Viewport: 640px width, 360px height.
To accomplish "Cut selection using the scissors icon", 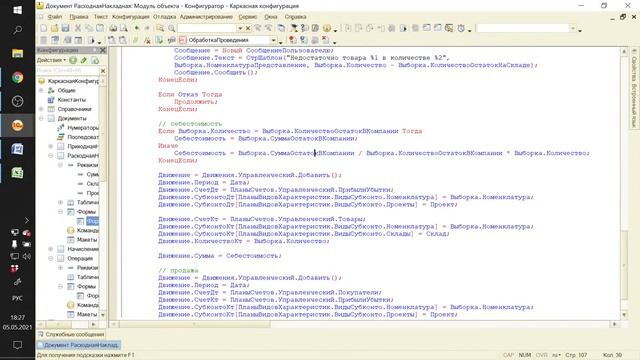I will 78,28.
